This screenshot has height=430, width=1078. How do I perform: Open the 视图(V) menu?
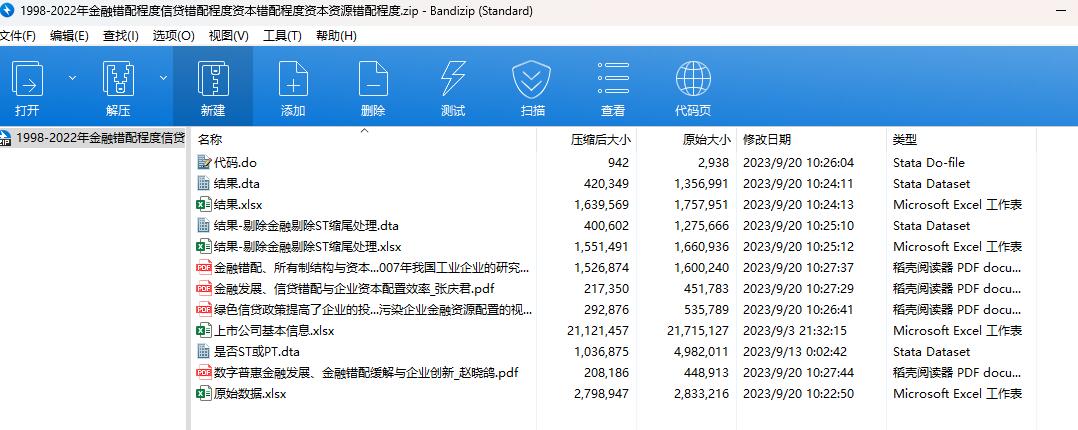coord(229,36)
